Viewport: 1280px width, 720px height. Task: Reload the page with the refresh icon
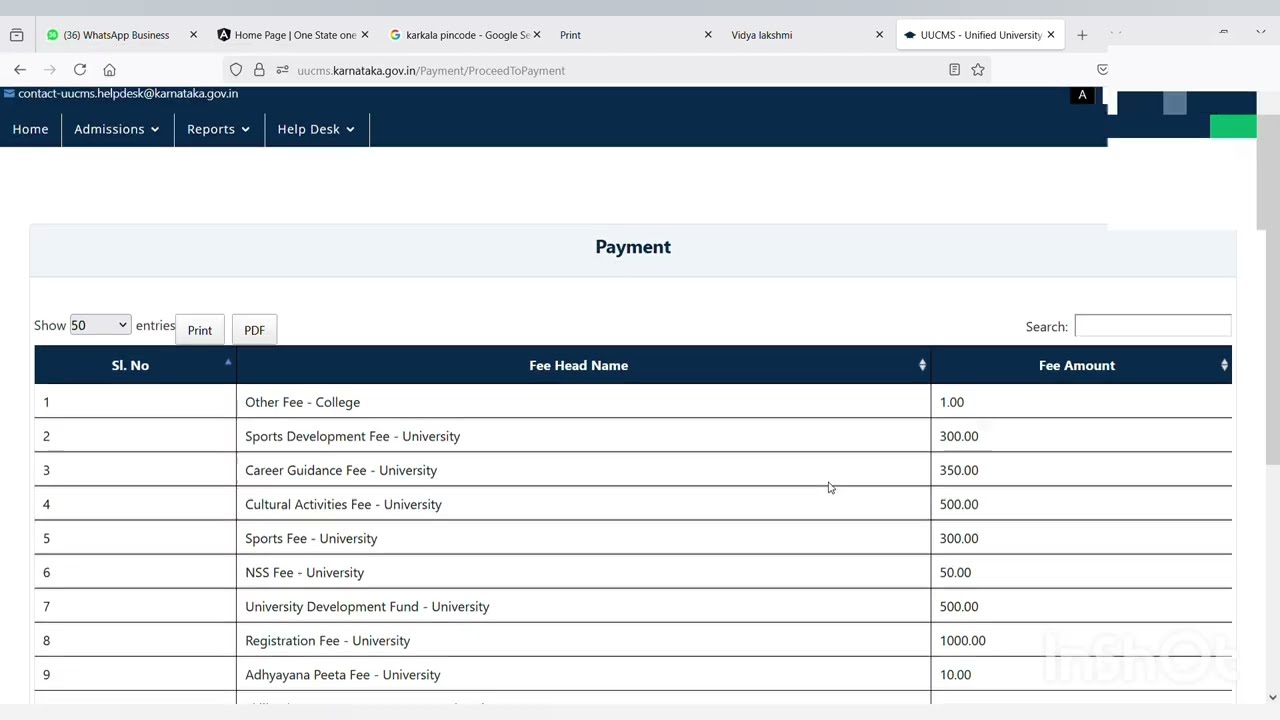[x=80, y=70]
